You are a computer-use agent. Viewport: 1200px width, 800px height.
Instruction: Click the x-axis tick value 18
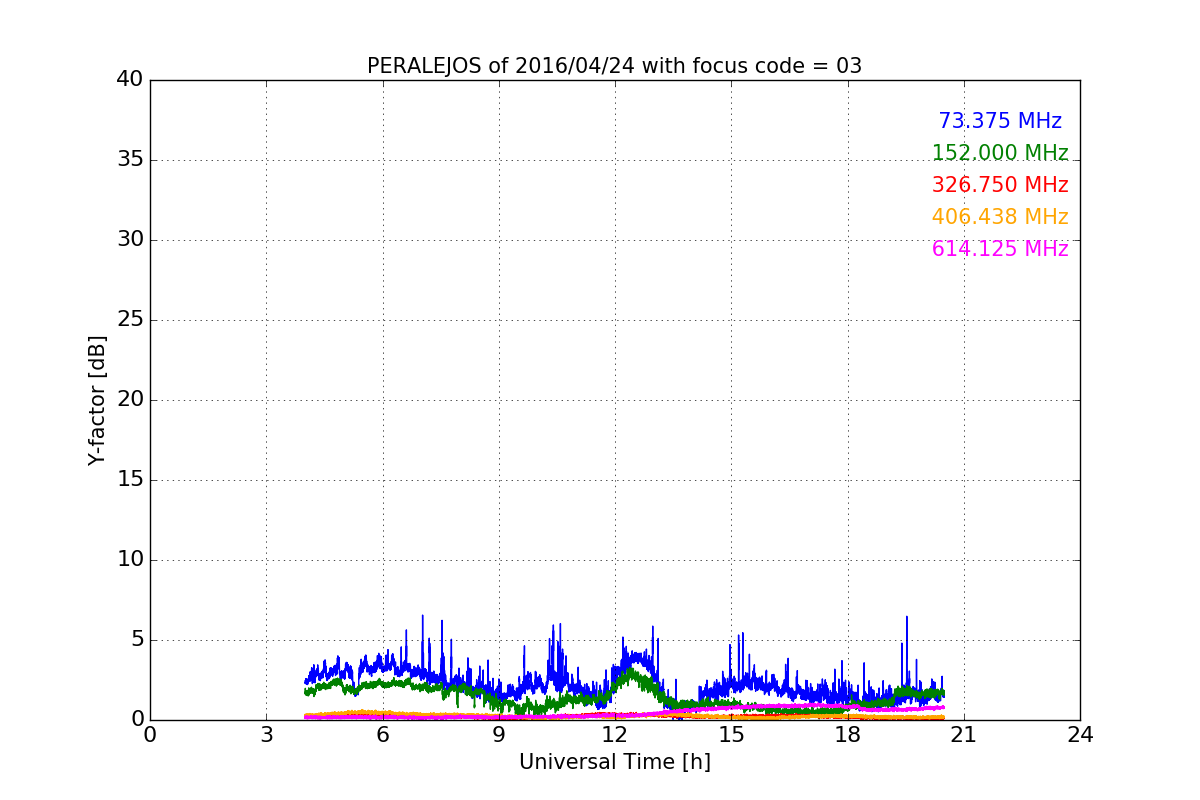[x=847, y=735]
